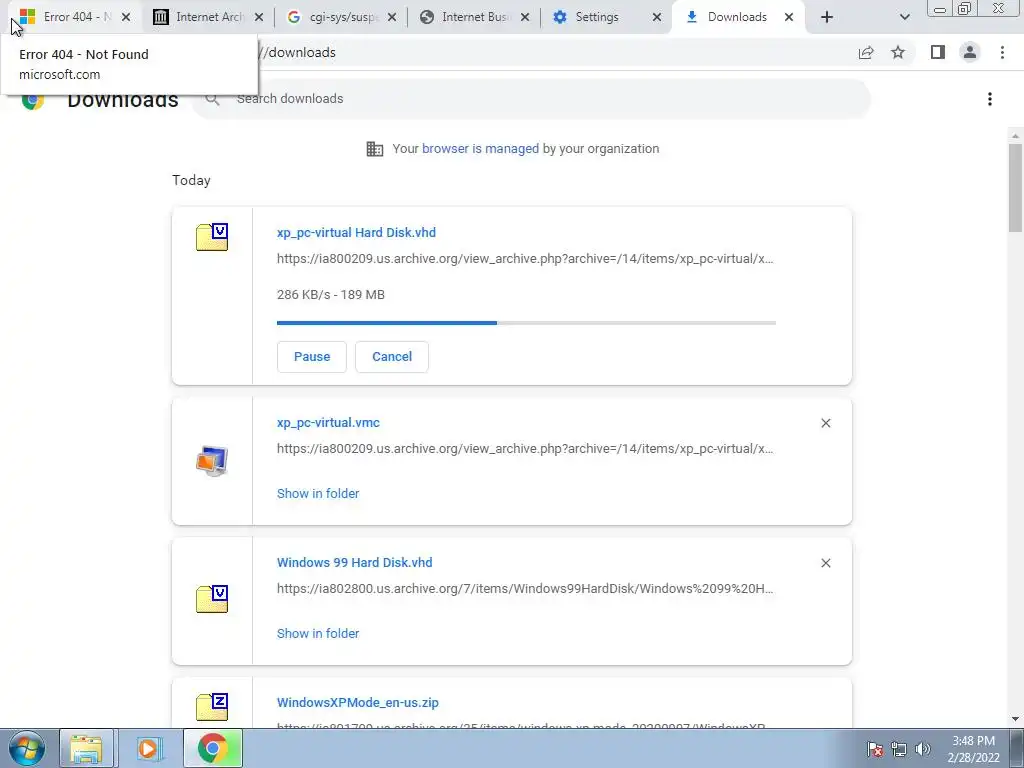Switch to the Internet Archive tab
The image size is (1024, 768).
[209, 17]
